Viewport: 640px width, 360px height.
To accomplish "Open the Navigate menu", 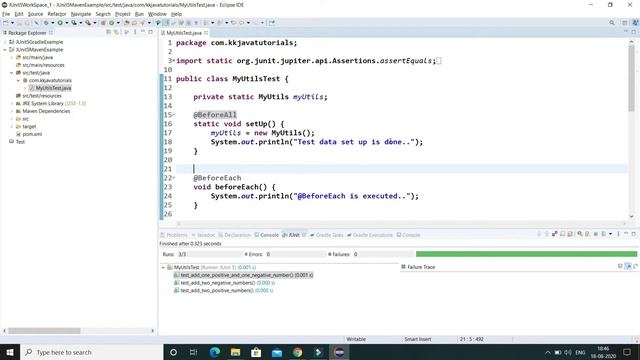I will point(81,14).
